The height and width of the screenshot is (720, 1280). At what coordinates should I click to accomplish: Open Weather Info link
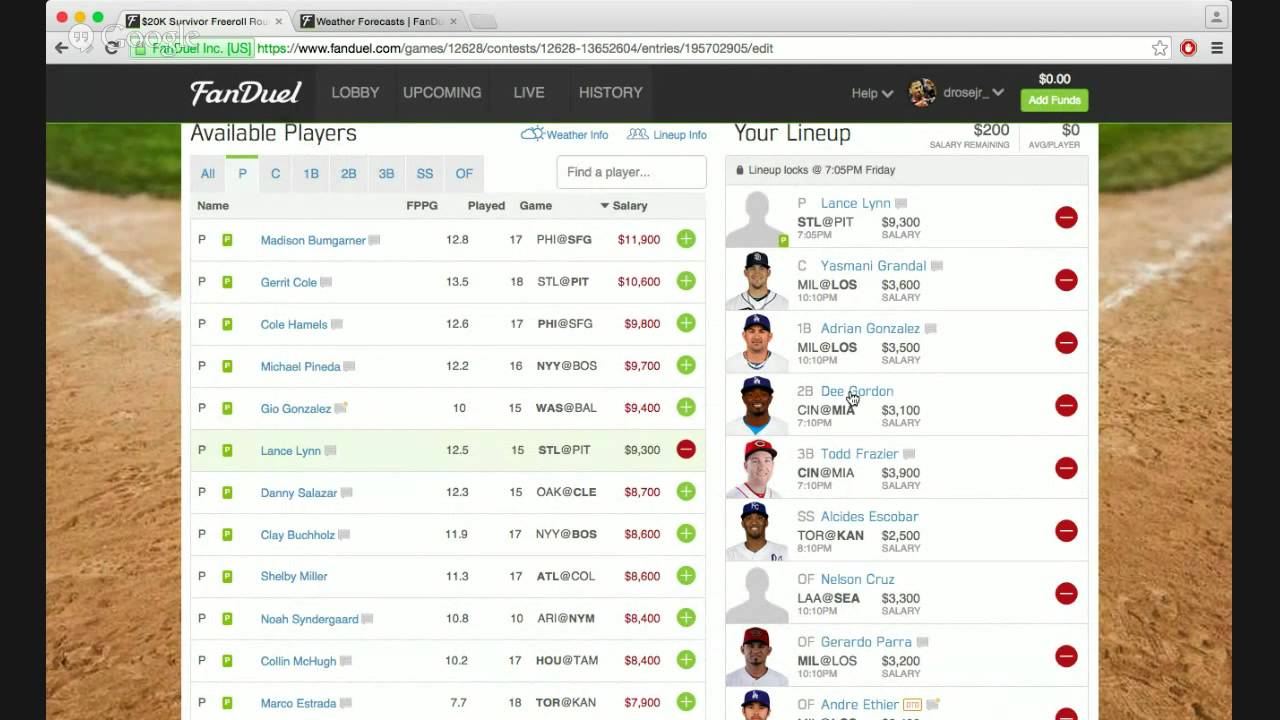coord(565,134)
